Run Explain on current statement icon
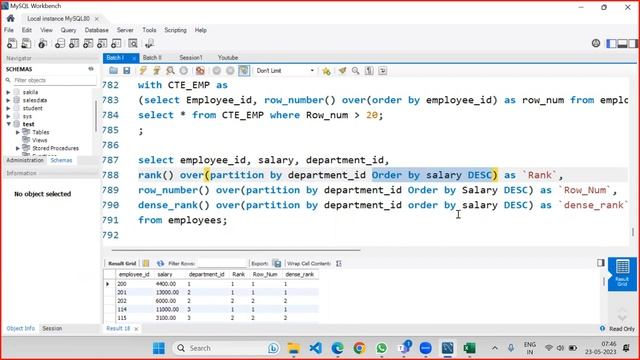The width and height of the screenshot is (640, 360). (x=170, y=71)
